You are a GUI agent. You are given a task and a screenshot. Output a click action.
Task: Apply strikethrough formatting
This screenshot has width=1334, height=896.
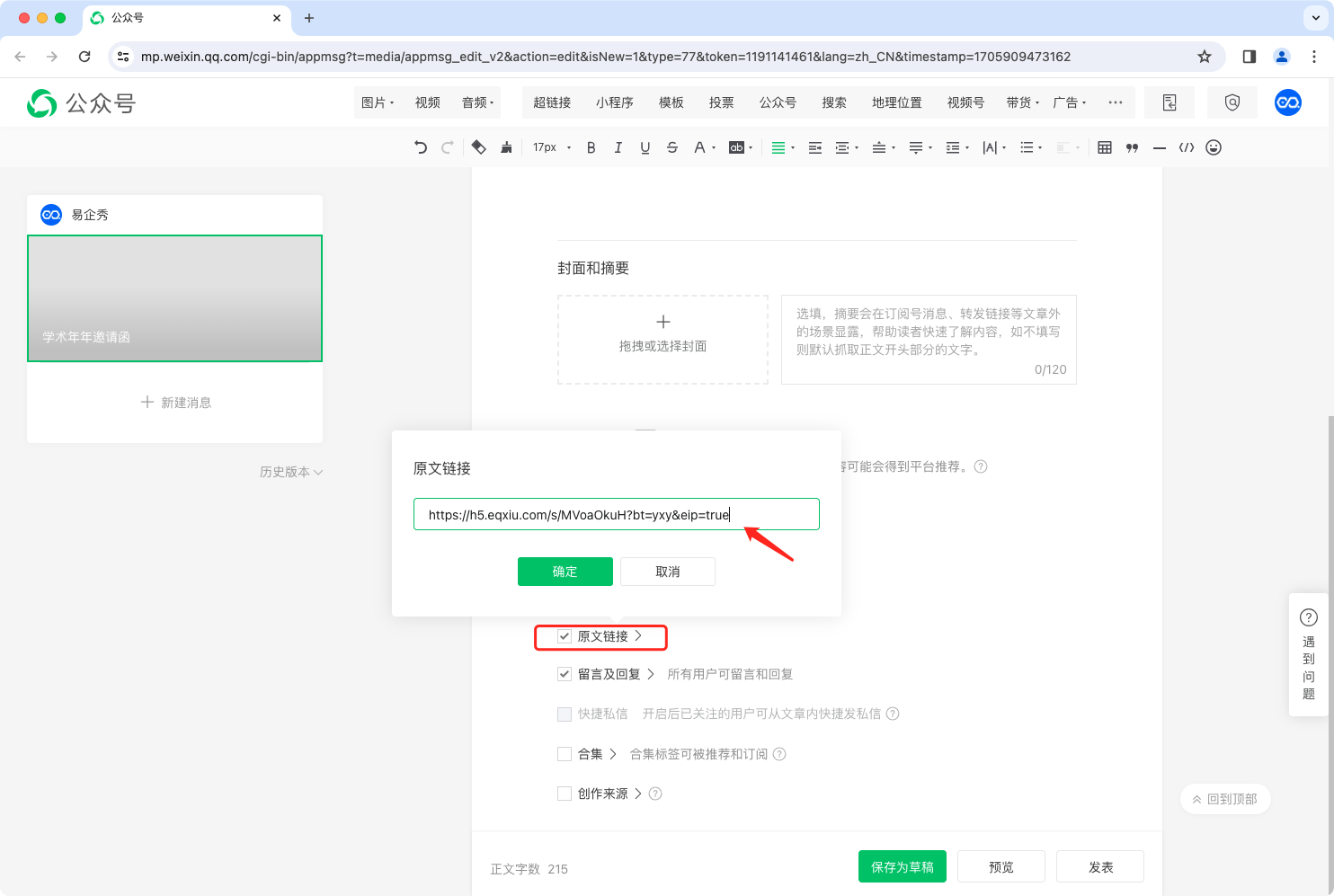[x=671, y=147]
